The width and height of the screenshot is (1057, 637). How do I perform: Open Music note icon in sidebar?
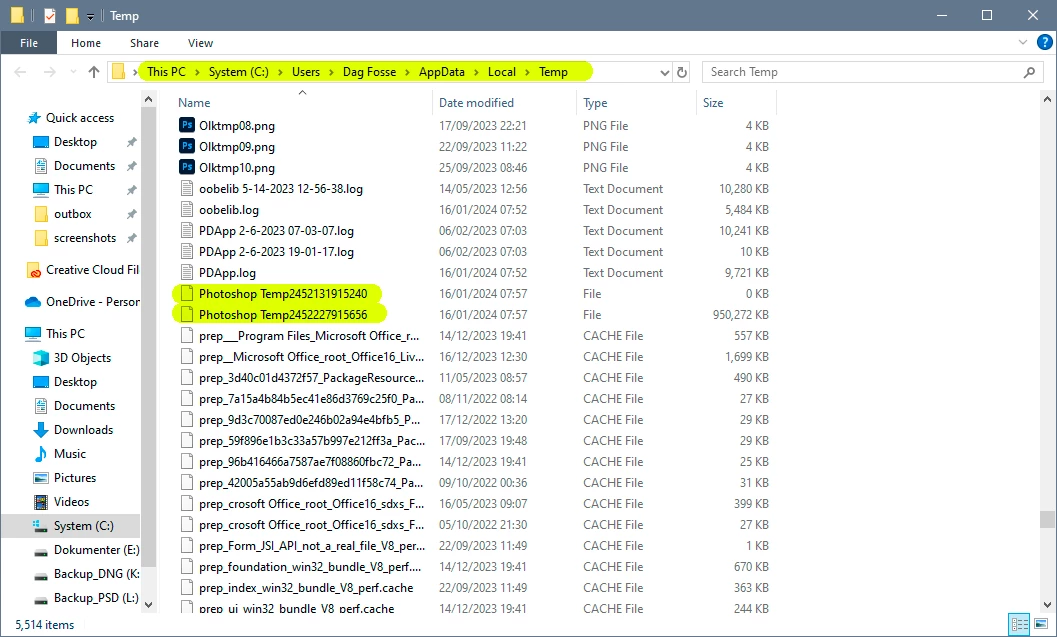pyautogui.click(x=41, y=454)
